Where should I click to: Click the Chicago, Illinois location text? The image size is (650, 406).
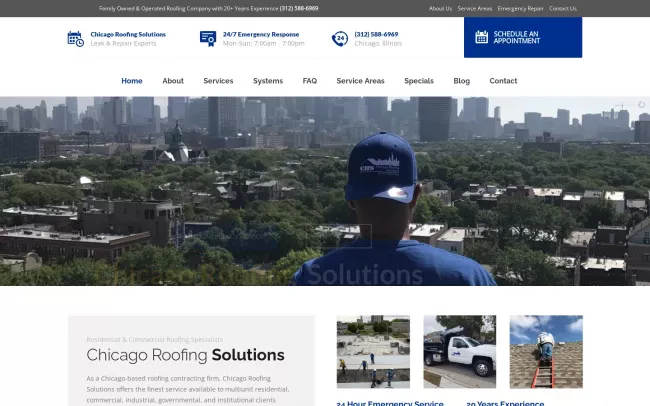(x=378, y=43)
